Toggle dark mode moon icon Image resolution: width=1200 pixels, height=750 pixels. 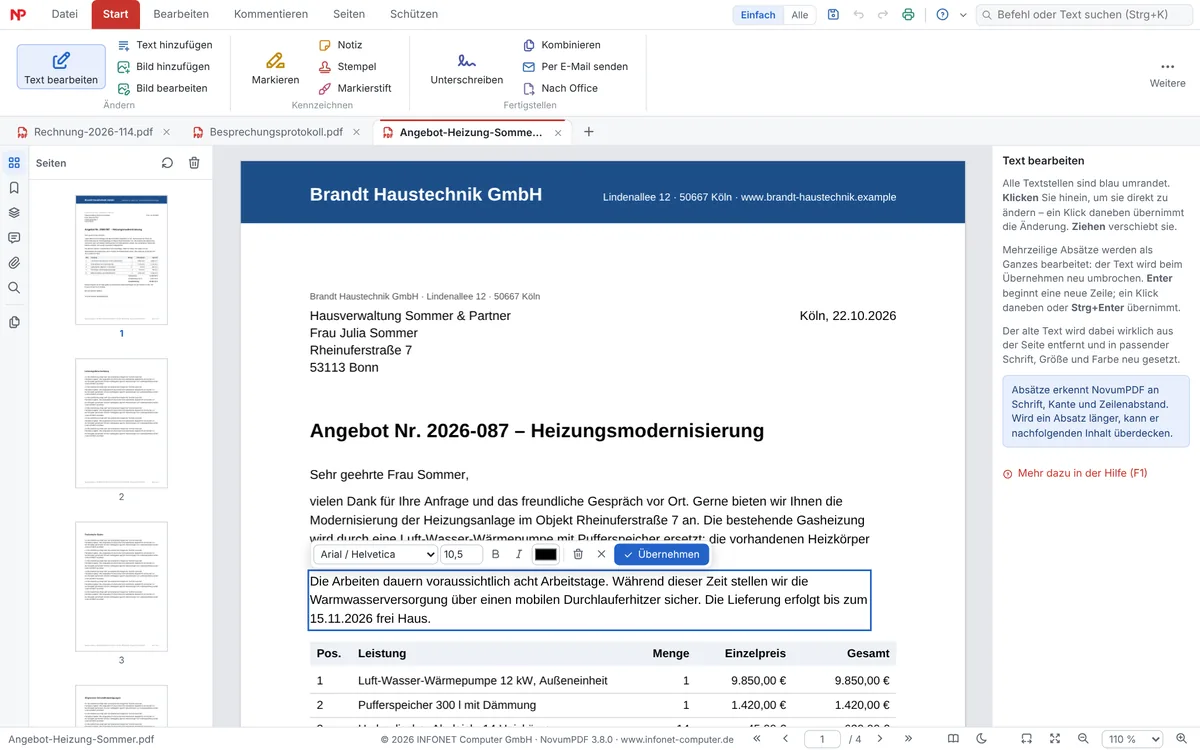click(981, 739)
